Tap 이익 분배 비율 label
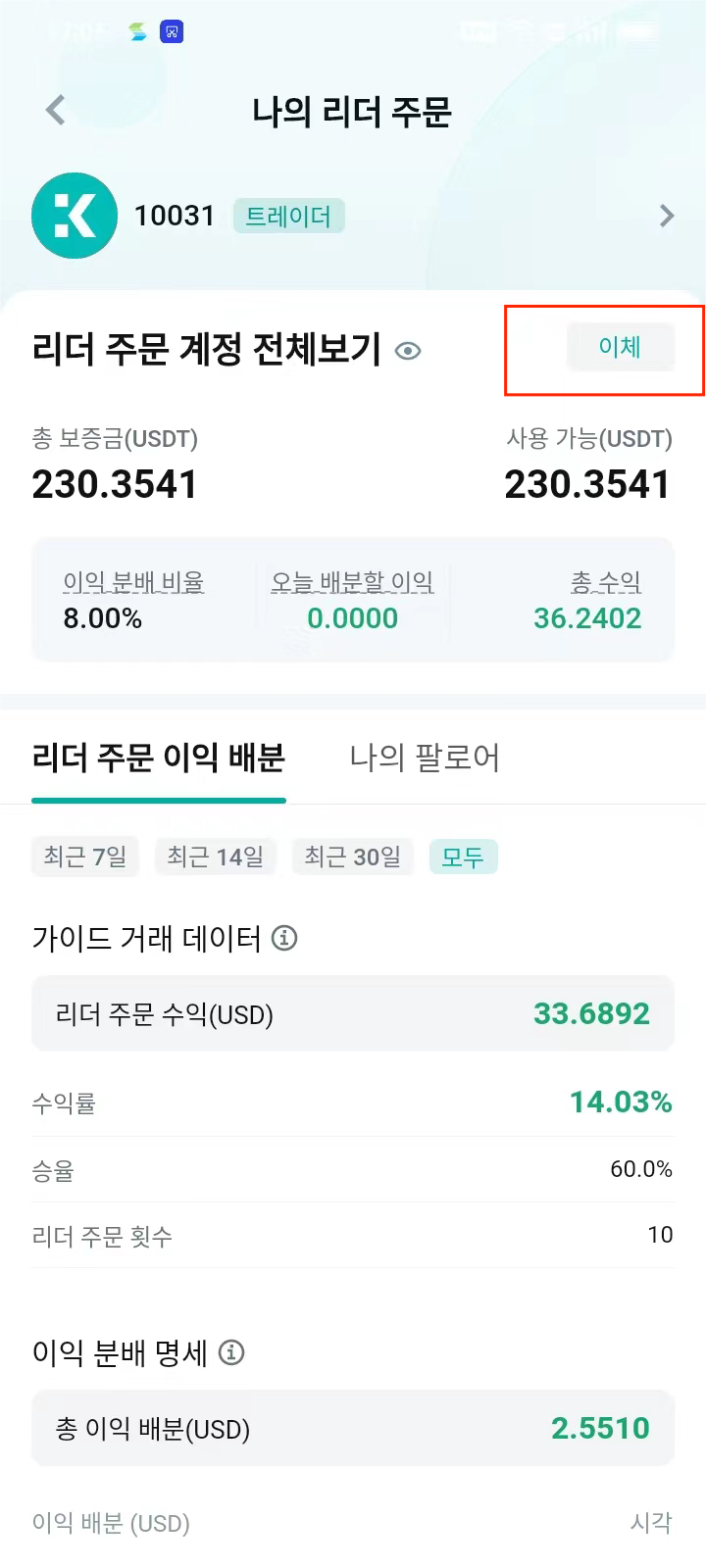706x1568 pixels. tap(133, 582)
